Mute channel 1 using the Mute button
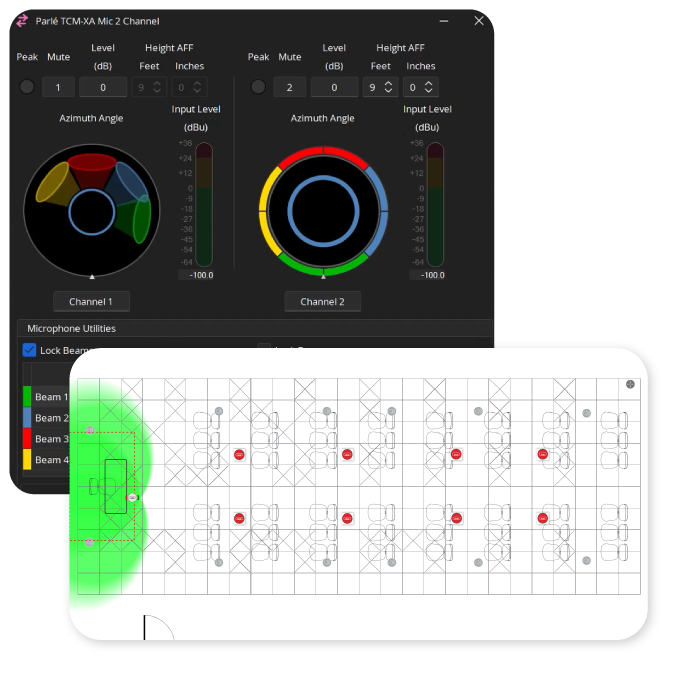 58,87
